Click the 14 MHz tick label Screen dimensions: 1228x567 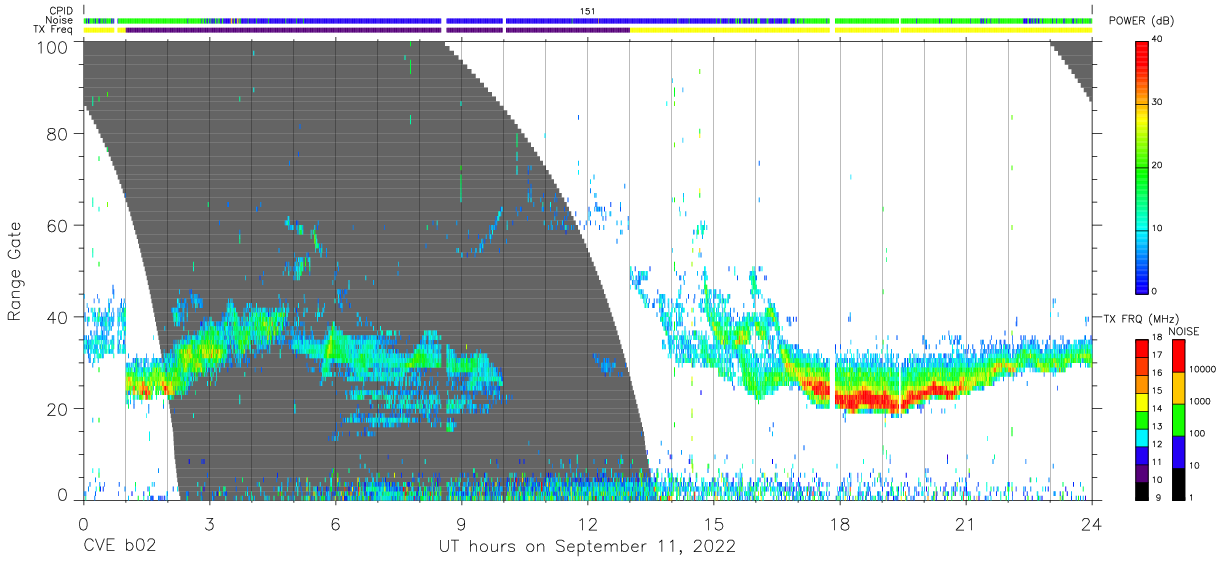coord(1158,409)
